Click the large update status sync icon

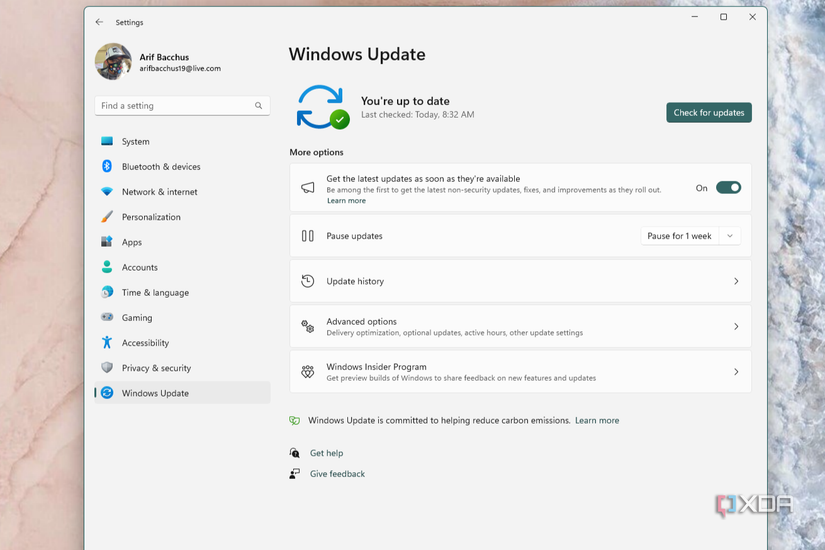tap(323, 107)
